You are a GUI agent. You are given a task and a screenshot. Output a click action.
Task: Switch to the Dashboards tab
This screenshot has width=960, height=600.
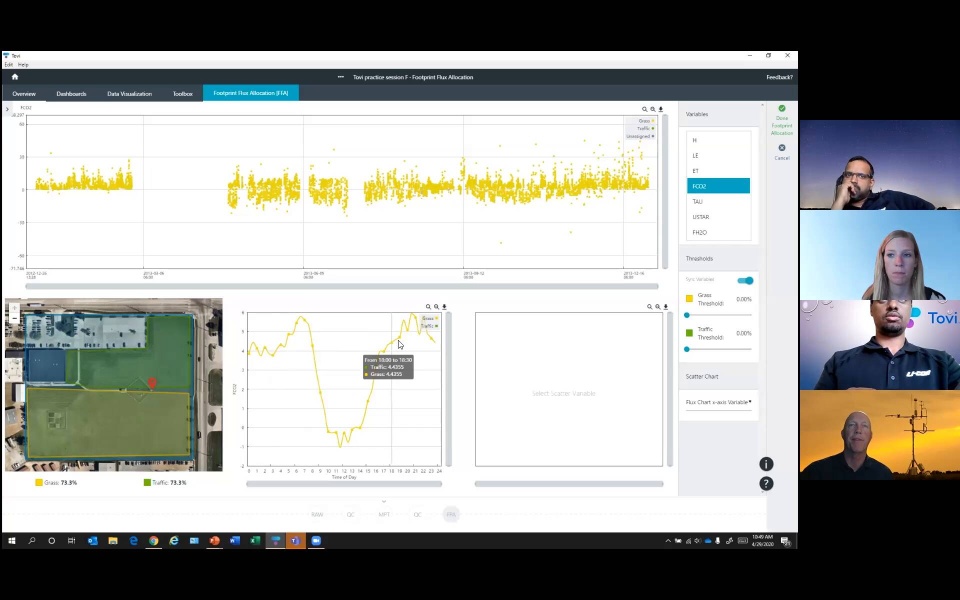pyautogui.click(x=71, y=94)
